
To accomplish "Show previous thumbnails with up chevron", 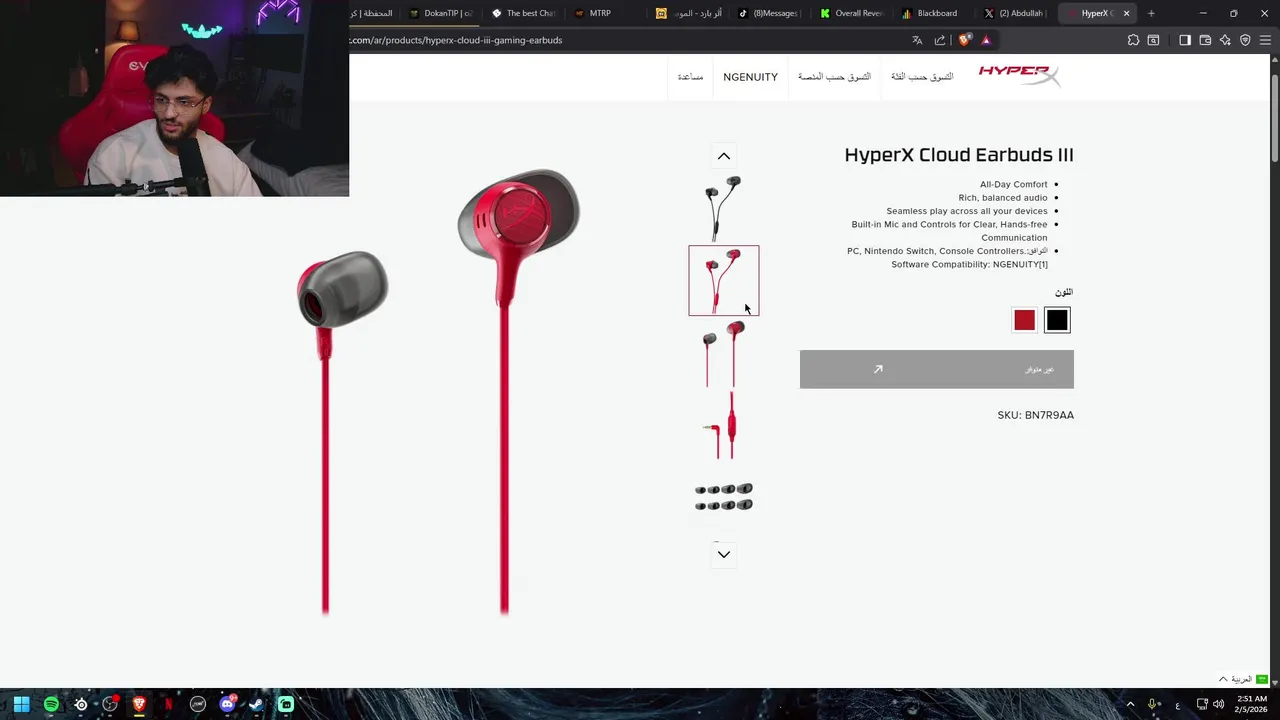I will click(724, 156).
